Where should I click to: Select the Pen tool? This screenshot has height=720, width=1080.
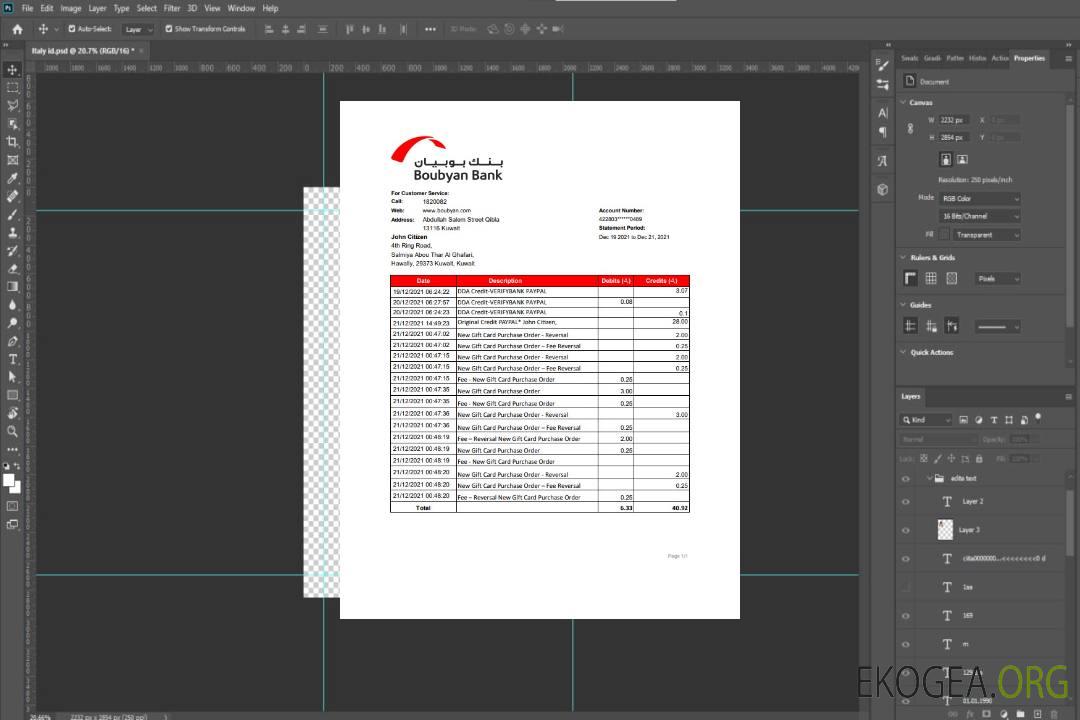tap(12, 341)
